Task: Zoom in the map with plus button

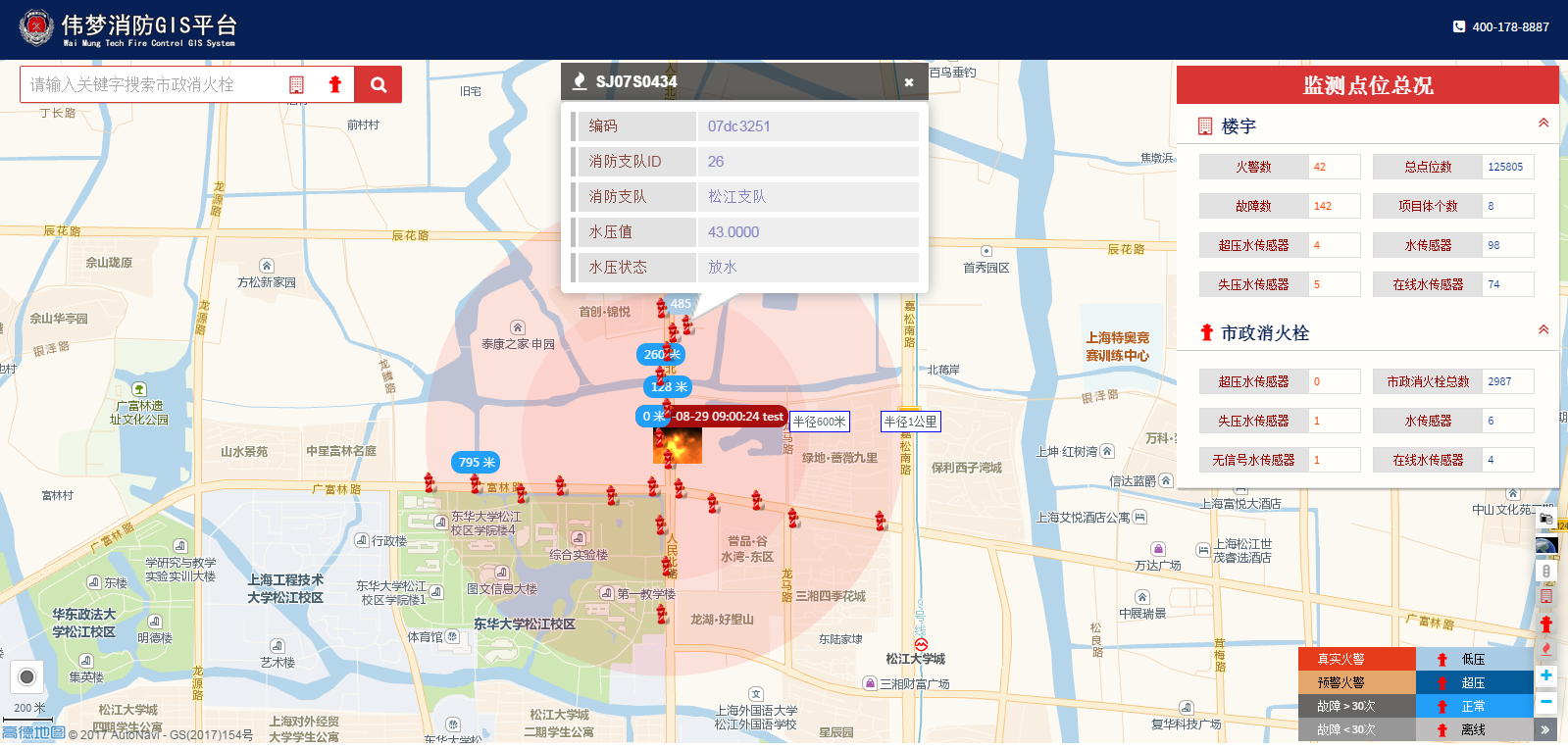Action: tap(1546, 675)
